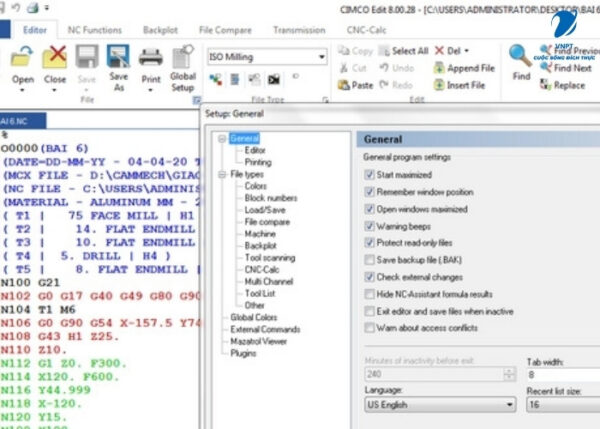
Task: Select Block numbers in setup tree
Action: tap(271, 198)
